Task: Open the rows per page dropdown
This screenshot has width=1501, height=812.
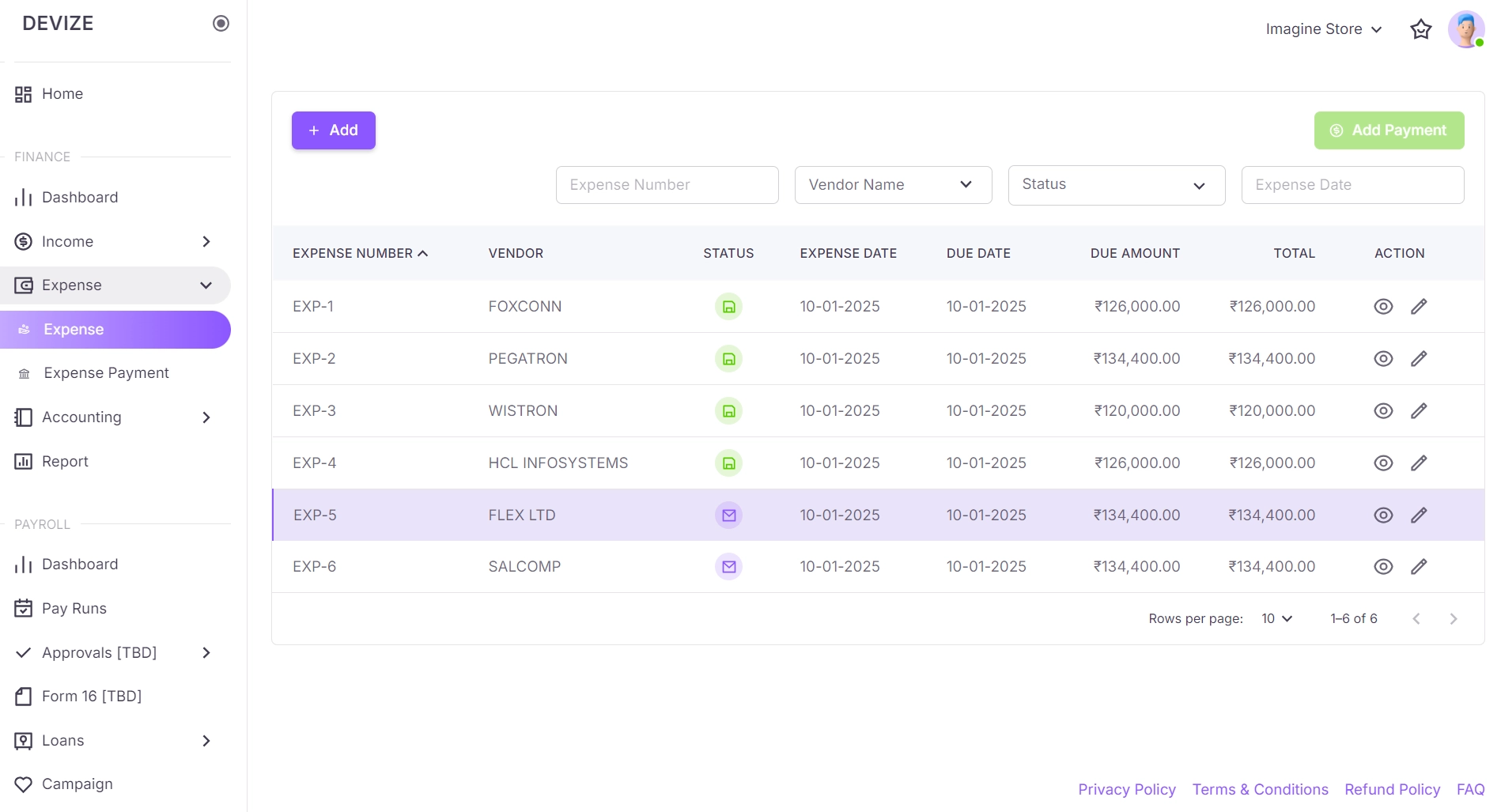Action: [1276, 619]
